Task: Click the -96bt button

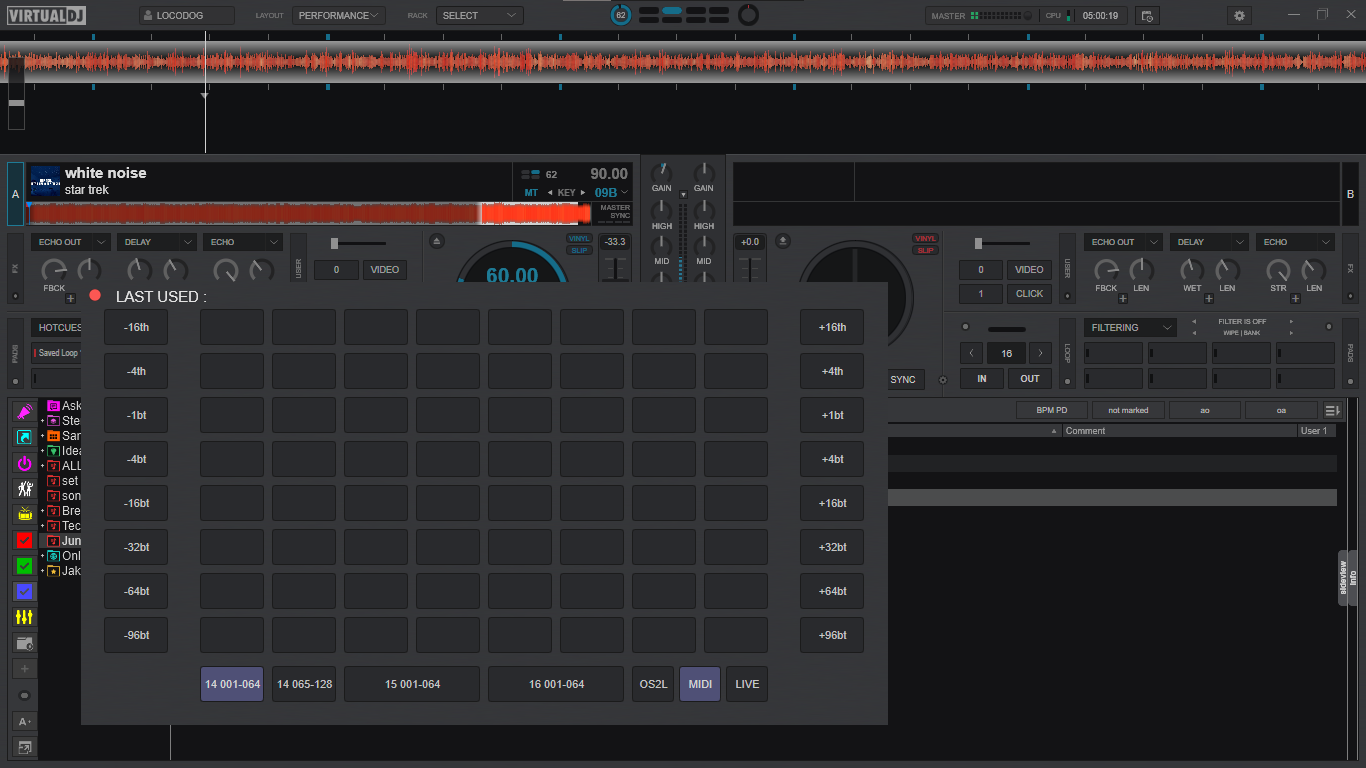Action: click(136, 635)
